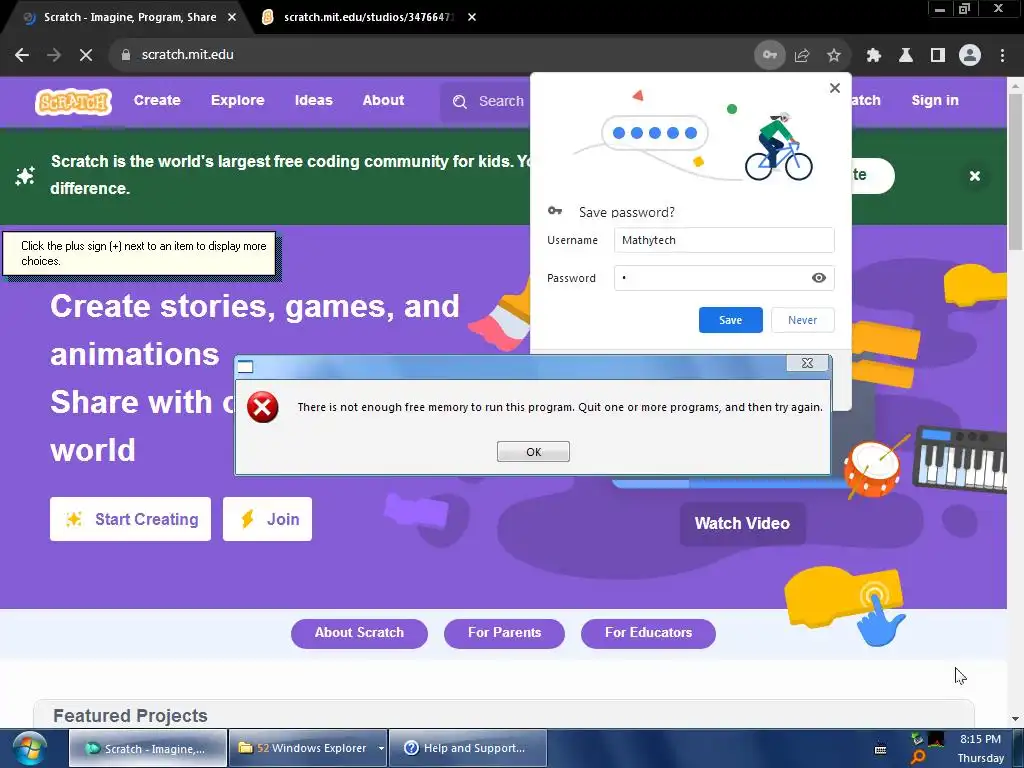Image resolution: width=1024 pixels, height=768 pixels.
Task: Click Never in the Save password popup
Action: pyautogui.click(x=802, y=320)
